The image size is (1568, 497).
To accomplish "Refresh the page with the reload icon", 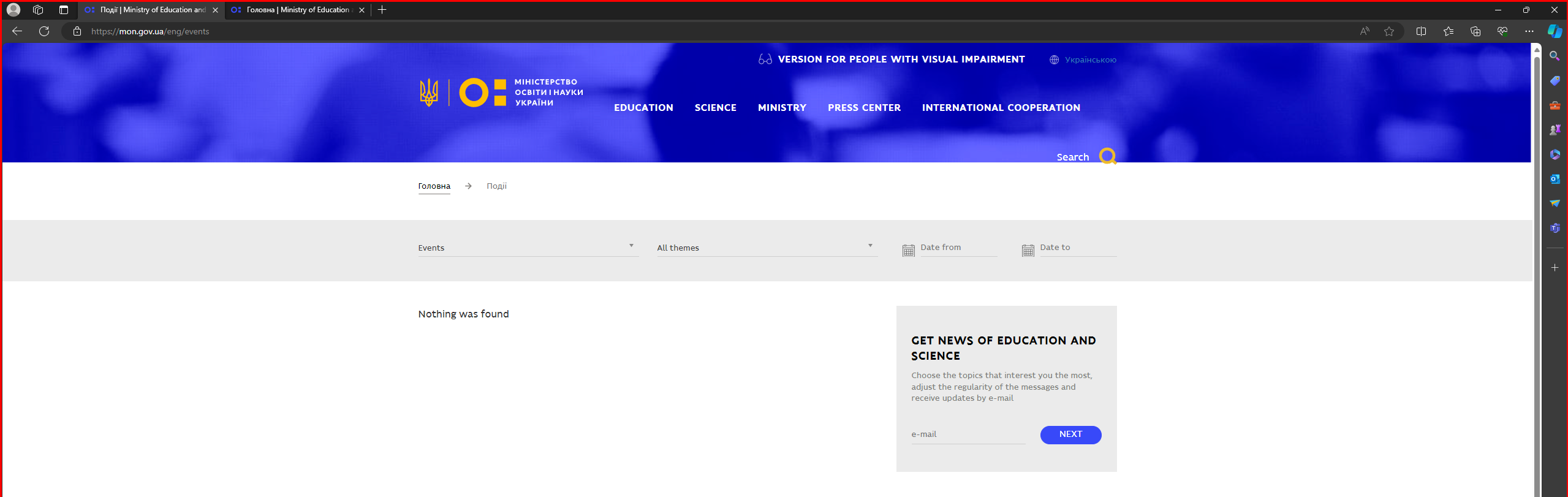I will 44,31.
